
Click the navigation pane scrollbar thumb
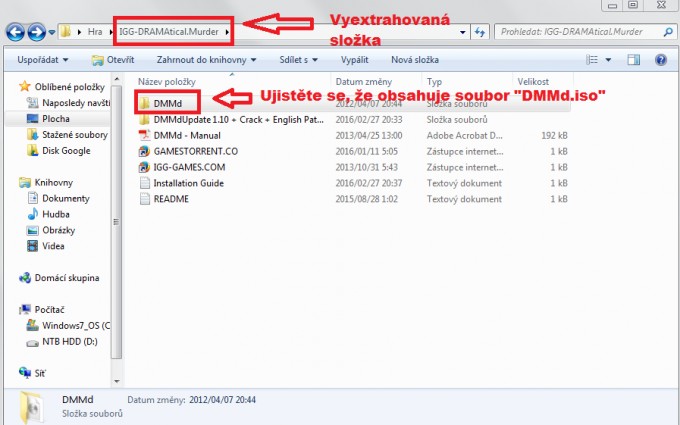116,222
